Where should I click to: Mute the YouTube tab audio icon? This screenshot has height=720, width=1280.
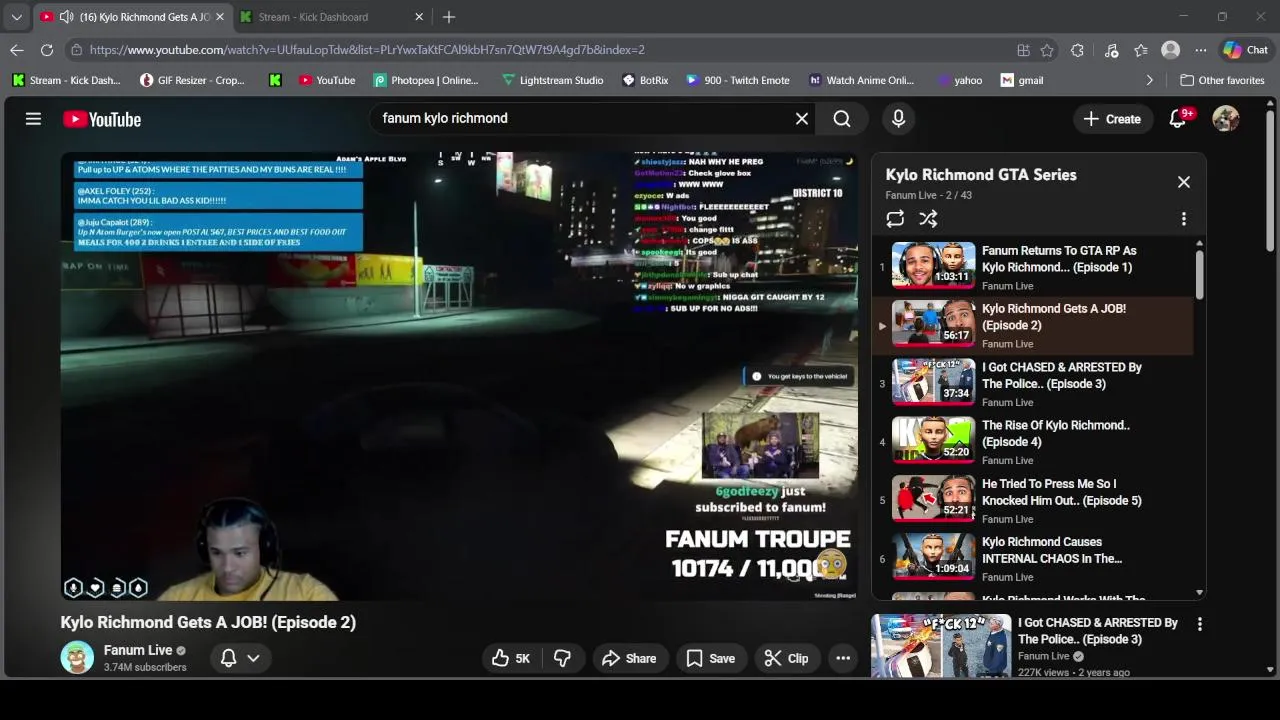click(x=66, y=17)
